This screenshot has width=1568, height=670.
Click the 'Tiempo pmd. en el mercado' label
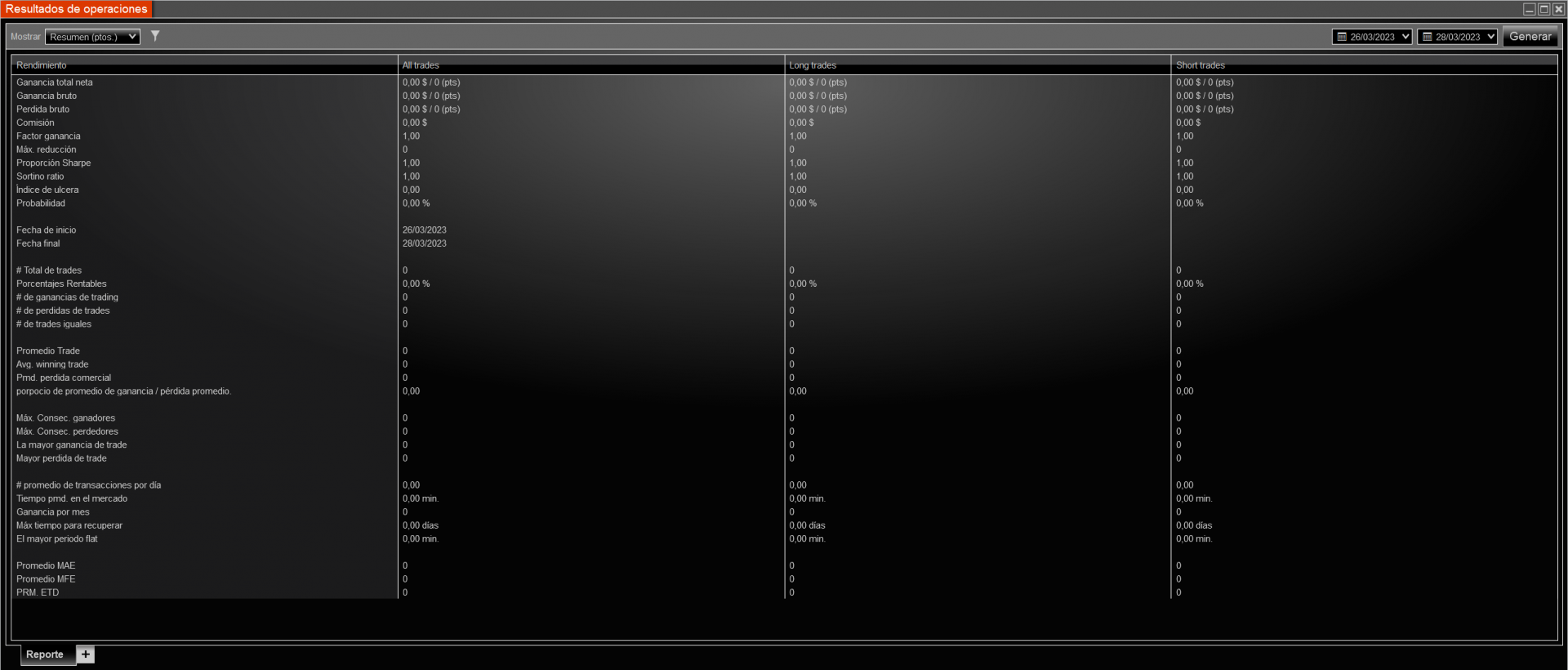point(72,498)
